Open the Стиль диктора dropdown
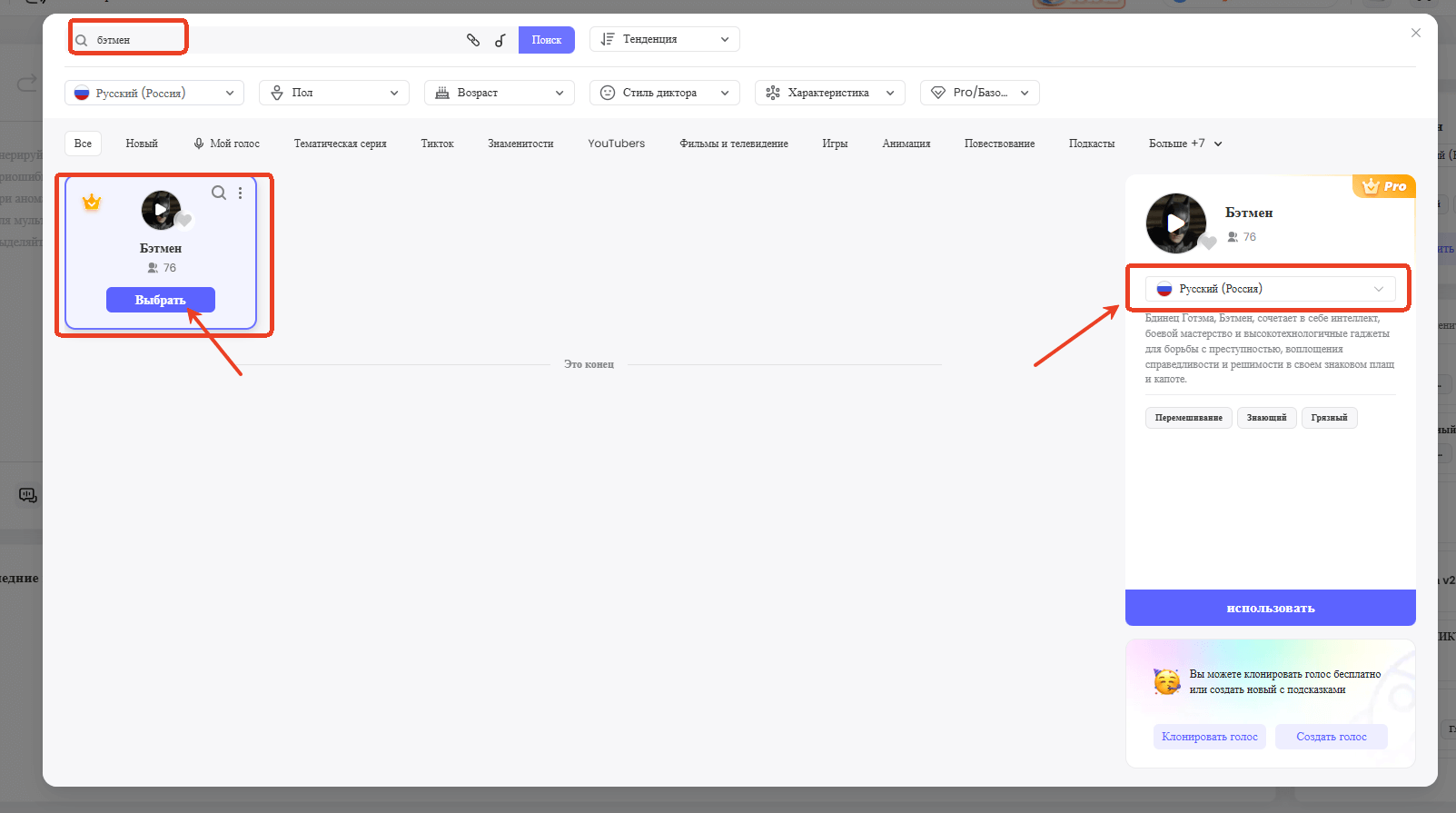This screenshot has height=813, width=1456. pos(665,93)
